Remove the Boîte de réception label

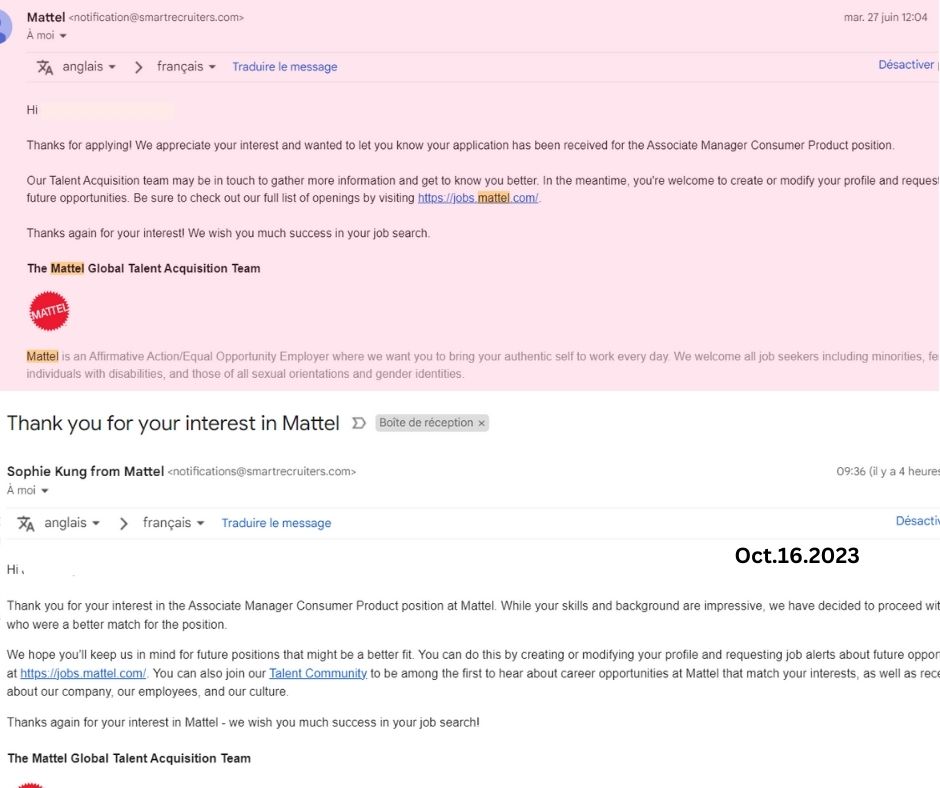481,423
